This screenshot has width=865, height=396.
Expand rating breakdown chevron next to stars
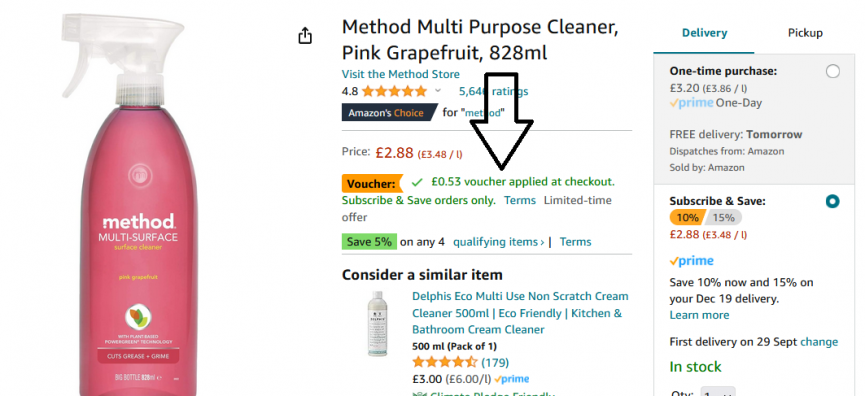438,91
